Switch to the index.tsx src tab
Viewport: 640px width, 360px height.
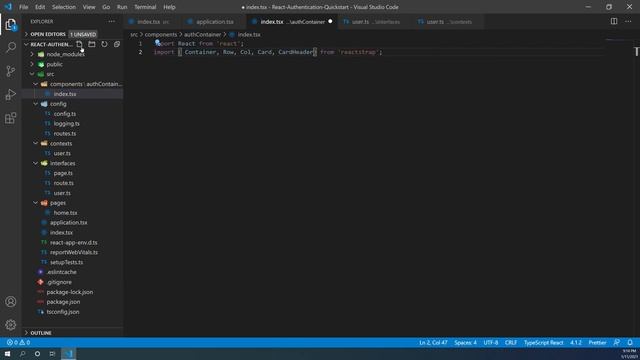[x=153, y=22]
